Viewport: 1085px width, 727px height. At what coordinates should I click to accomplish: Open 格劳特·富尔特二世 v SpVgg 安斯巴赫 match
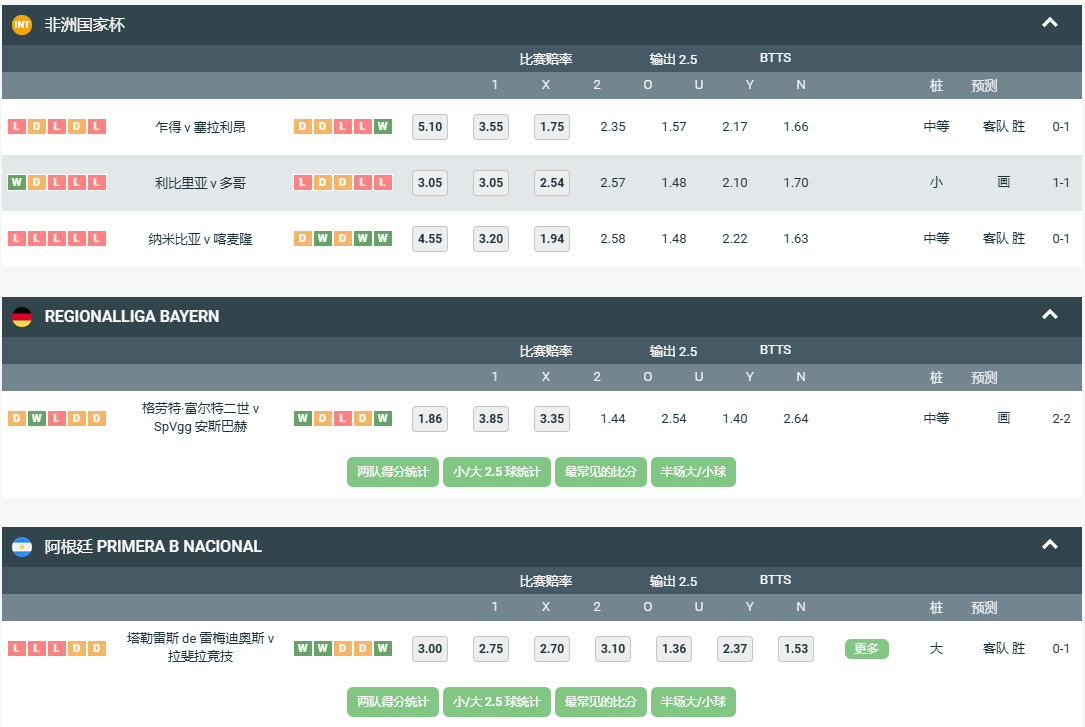click(200, 418)
